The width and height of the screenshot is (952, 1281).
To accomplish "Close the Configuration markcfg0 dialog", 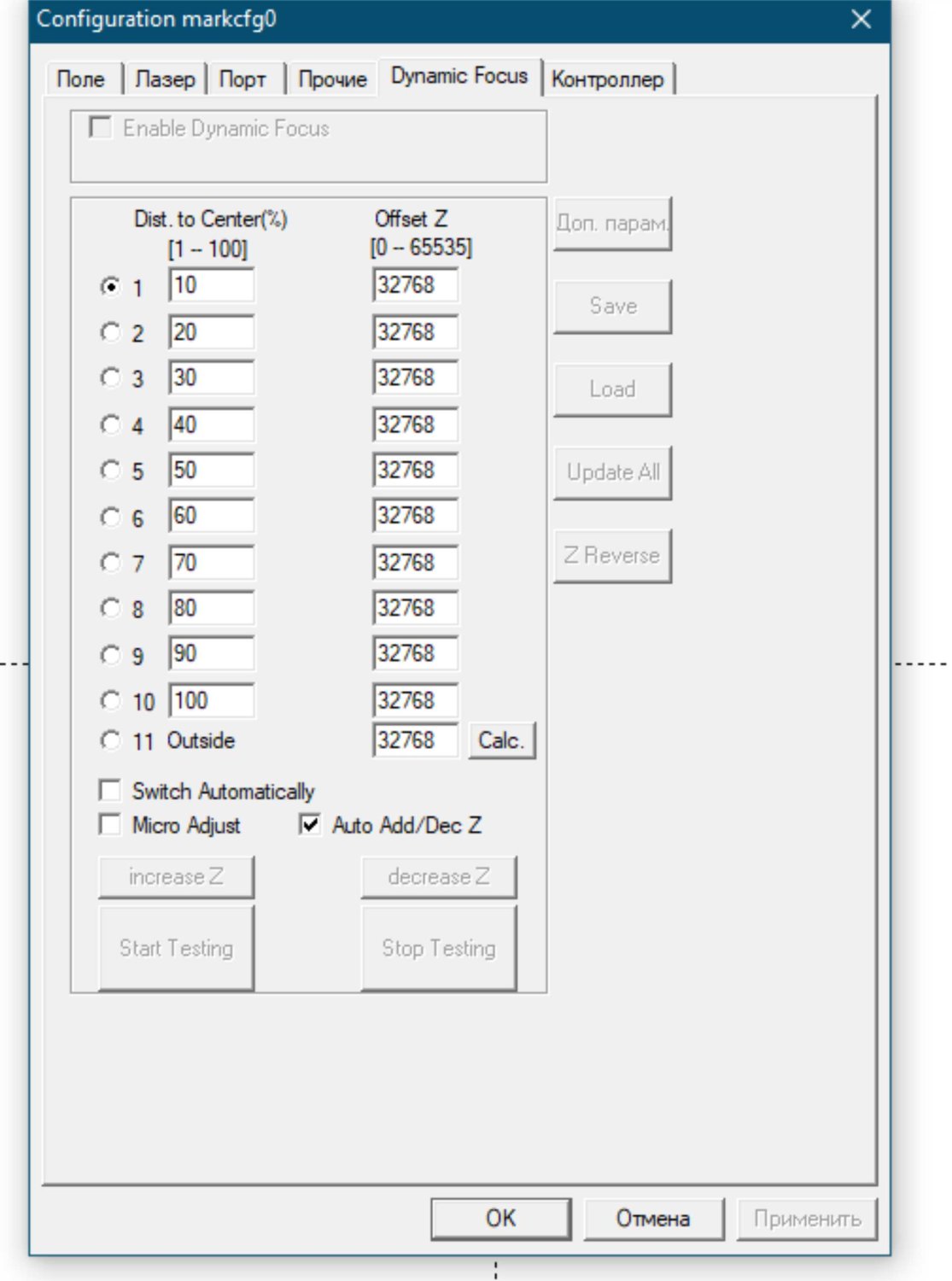I will [x=861, y=19].
